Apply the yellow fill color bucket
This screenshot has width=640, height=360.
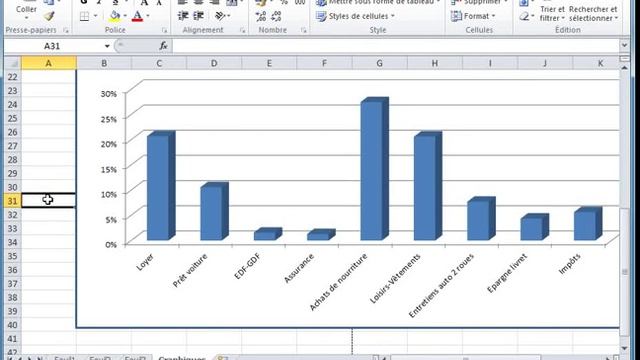point(115,16)
